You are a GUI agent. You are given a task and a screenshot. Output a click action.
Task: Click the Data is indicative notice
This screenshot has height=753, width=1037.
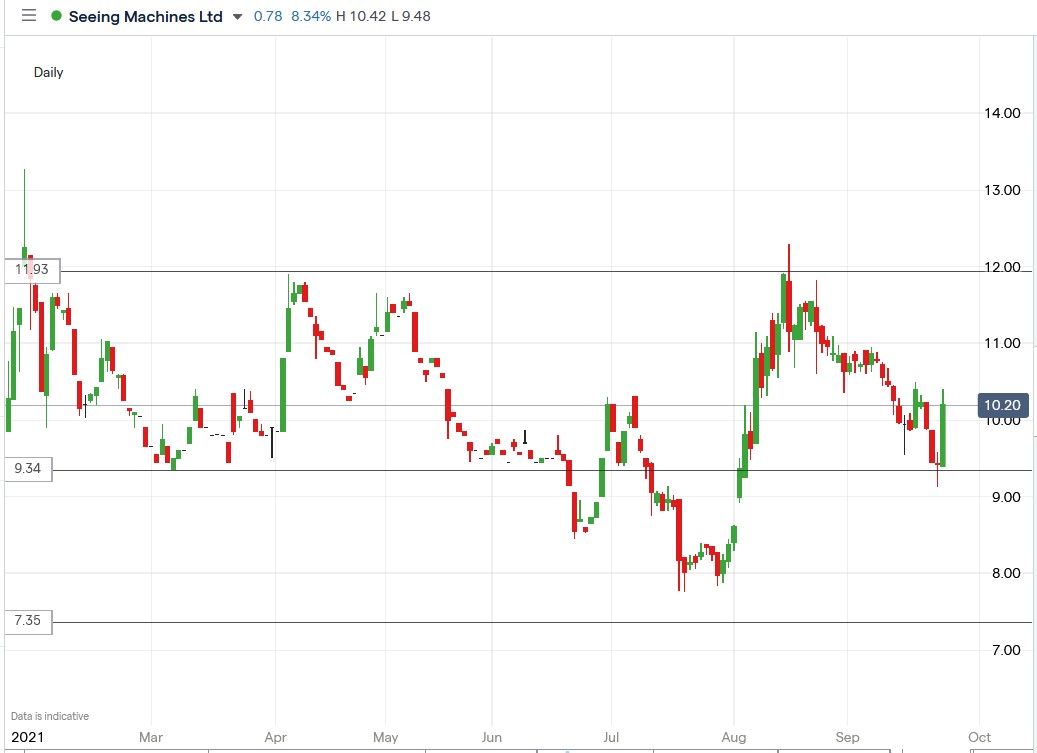tap(52, 716)
